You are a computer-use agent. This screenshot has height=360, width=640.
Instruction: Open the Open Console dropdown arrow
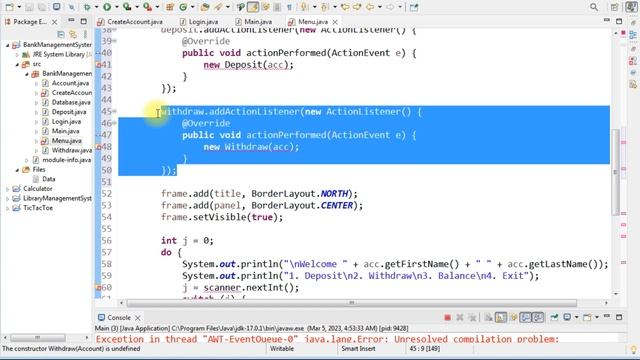[597, 318]
